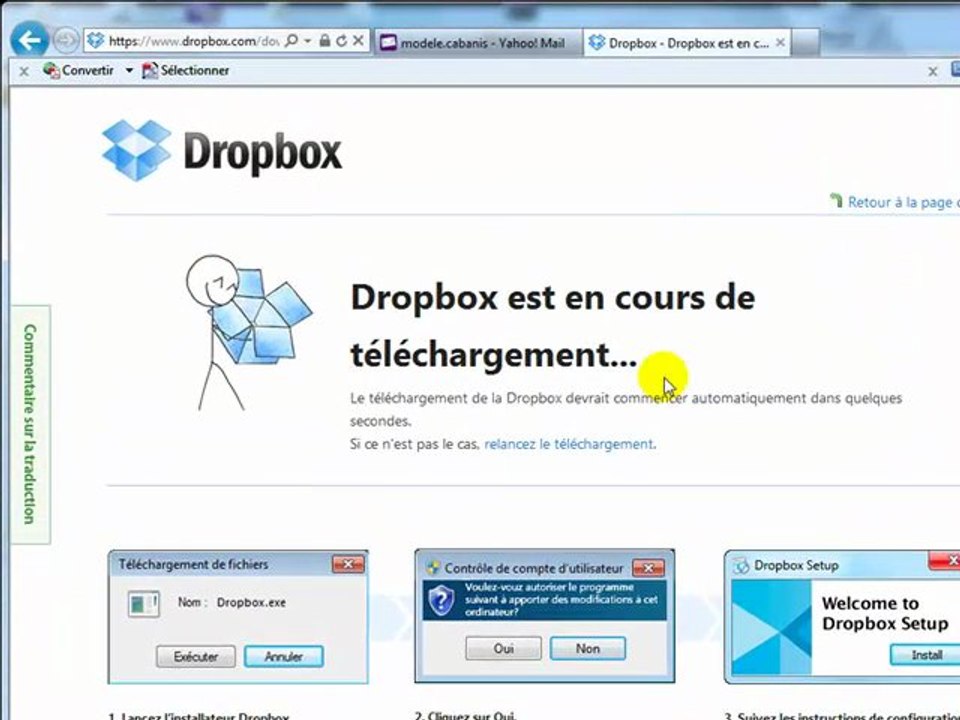Select the Dropbox download tab
Screen dimensions: 960x720
tap(687, 43)
